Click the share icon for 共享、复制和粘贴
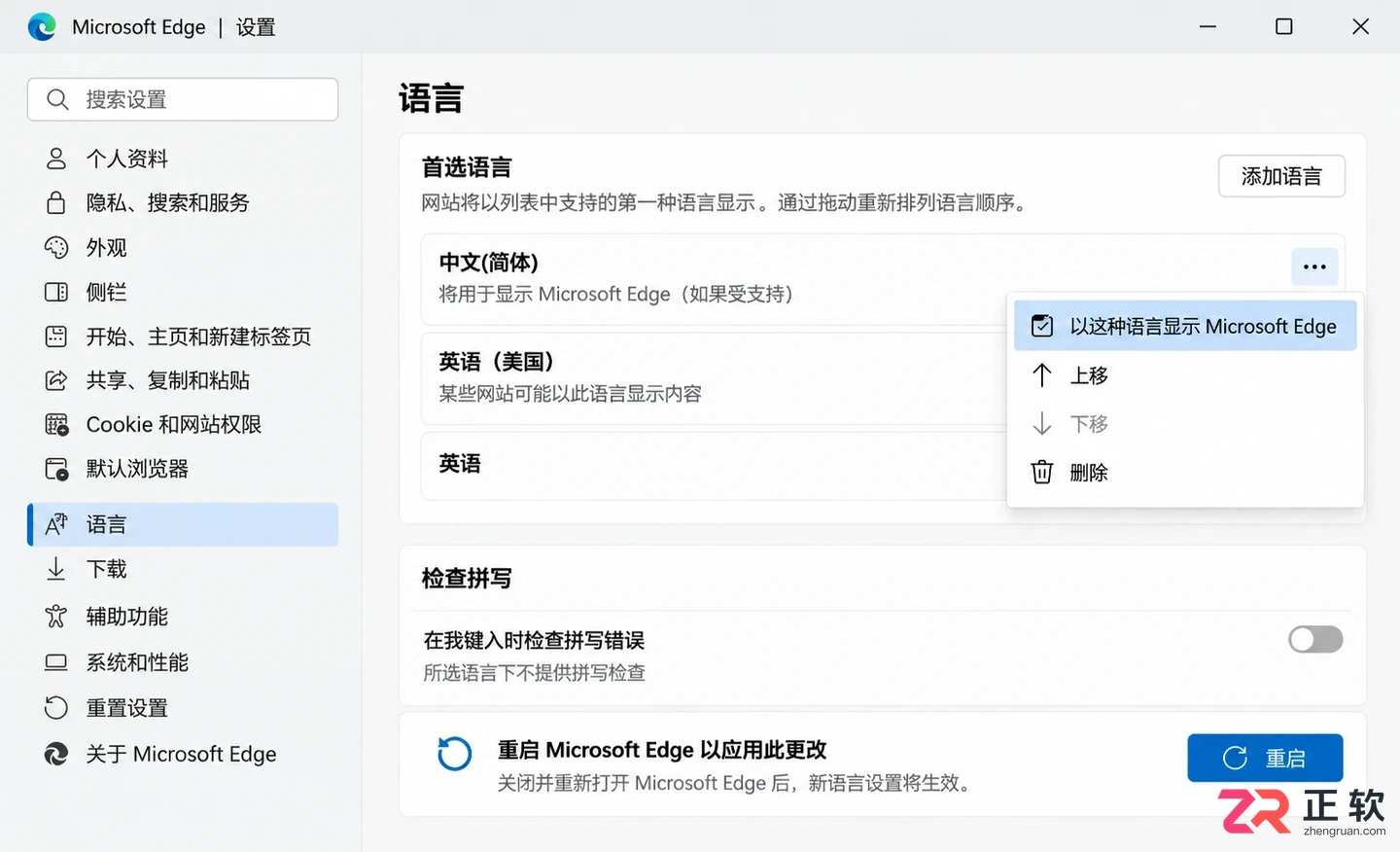 56,380
